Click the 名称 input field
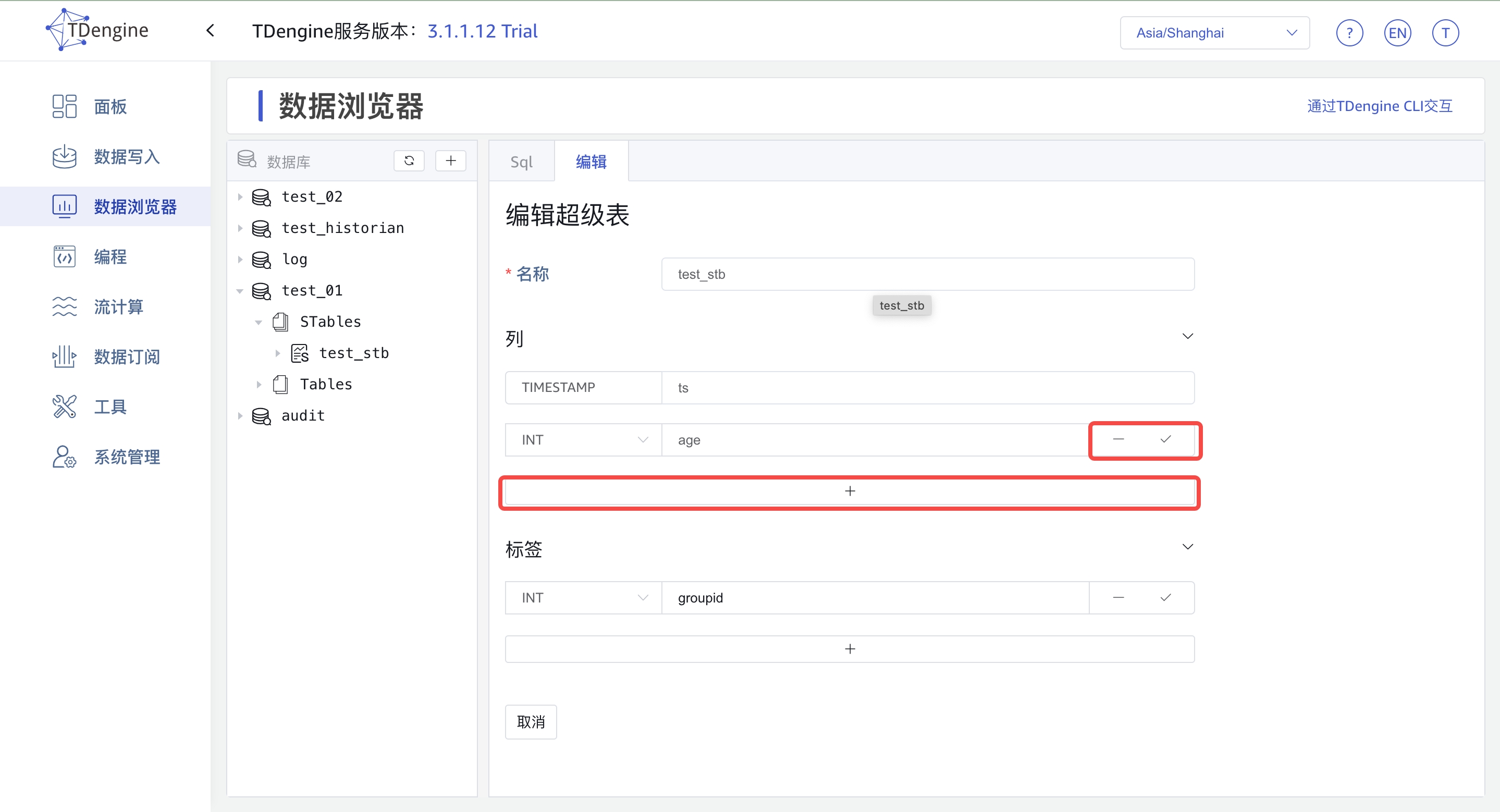The image size is (1500, 812). [927, 274]
